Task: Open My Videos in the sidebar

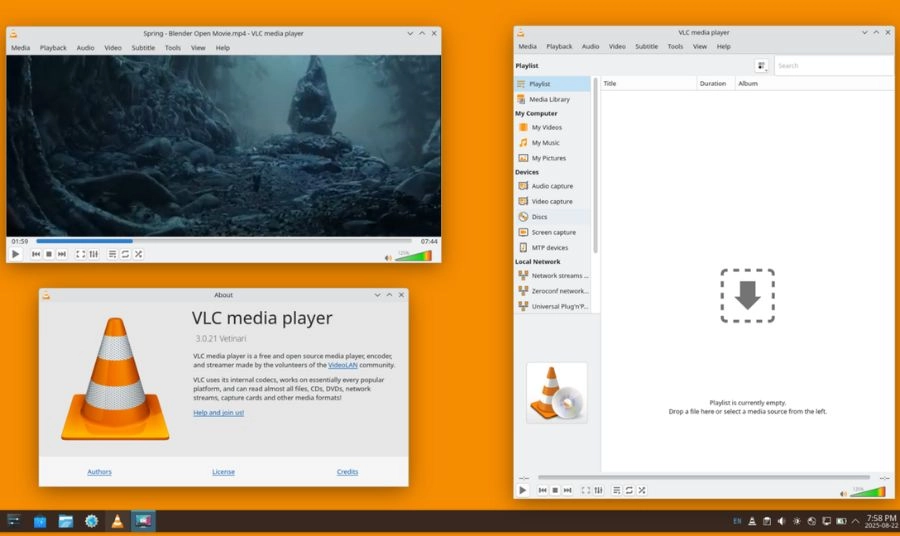Action: click(x=552, y=127)
